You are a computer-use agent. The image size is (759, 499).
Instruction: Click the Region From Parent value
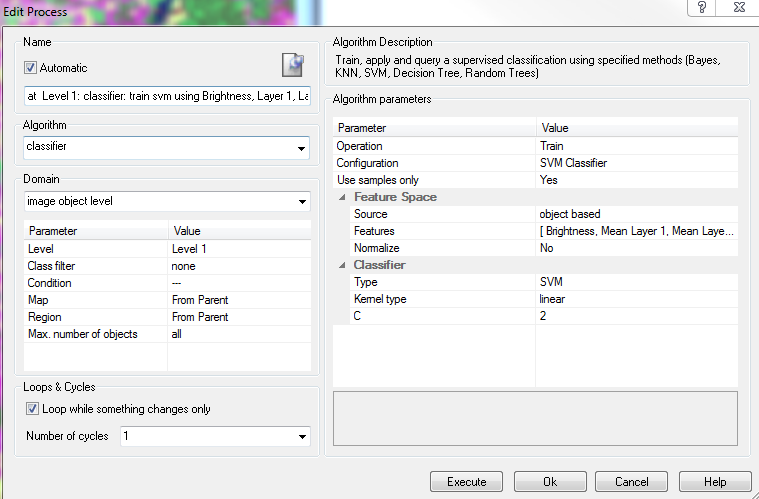pyautogui.click(x=240, y=317)
